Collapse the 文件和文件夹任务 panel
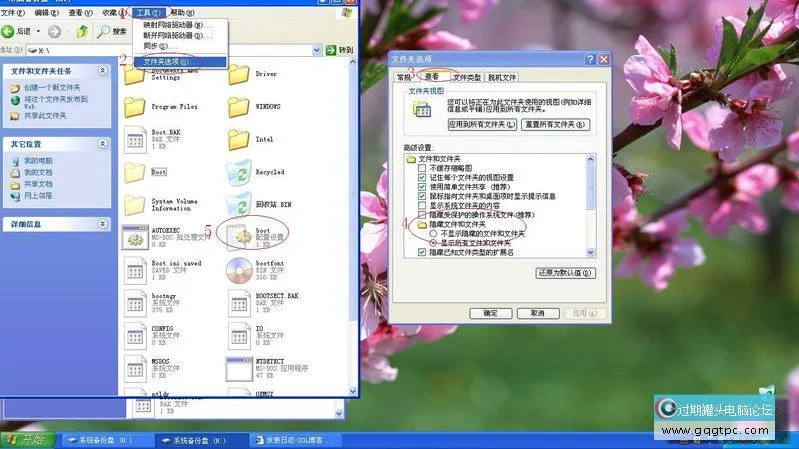799x449 pixels. click(102, 70)
